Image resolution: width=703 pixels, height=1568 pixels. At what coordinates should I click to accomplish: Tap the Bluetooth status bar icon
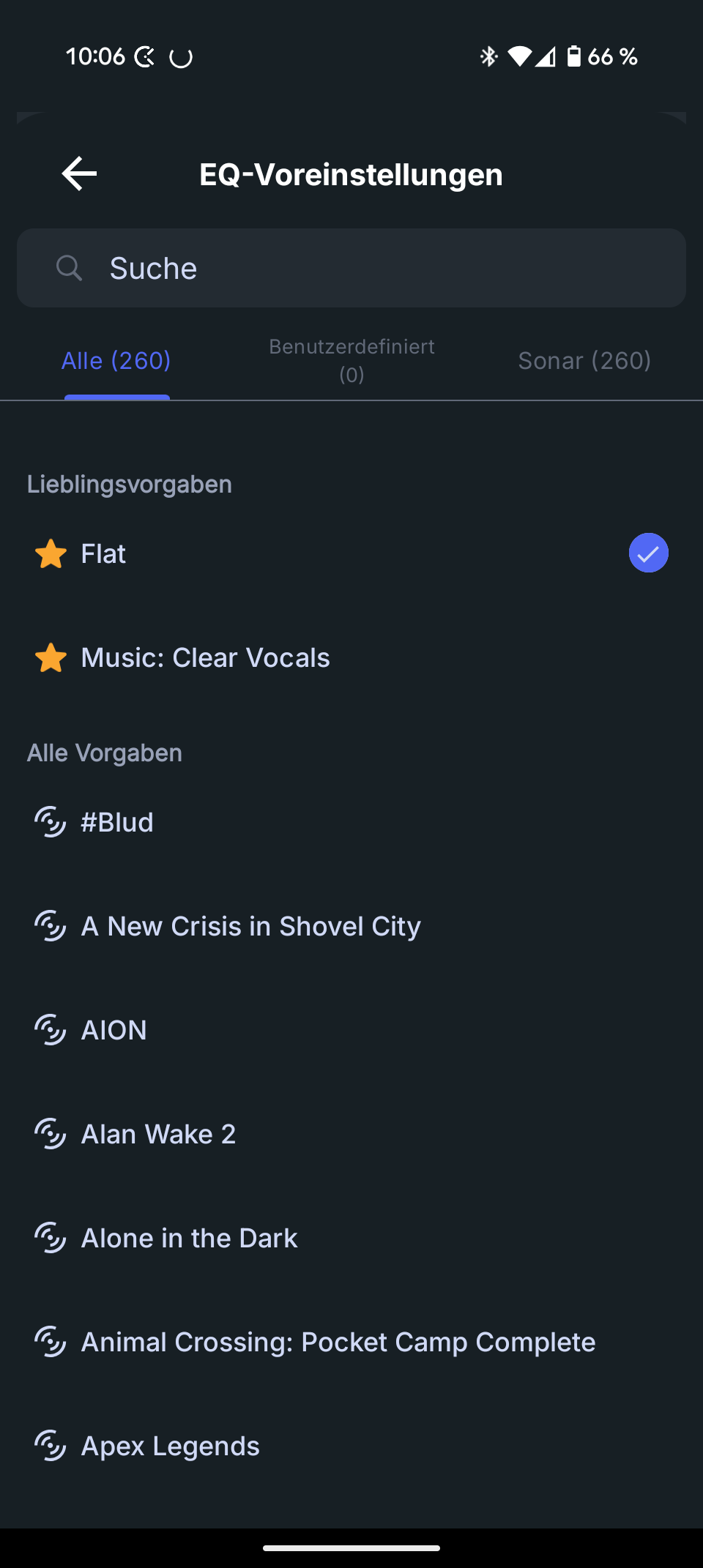[x=488, y=56]
